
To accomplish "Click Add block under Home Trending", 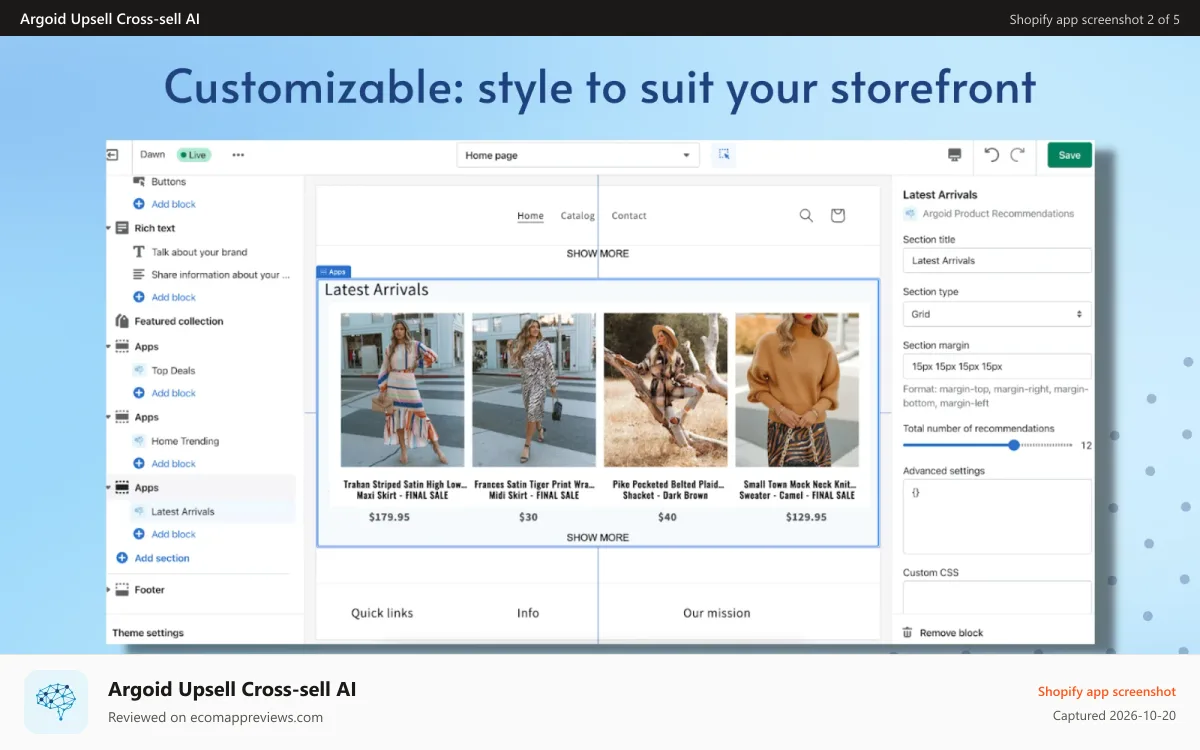I will (x=173, y=464).
